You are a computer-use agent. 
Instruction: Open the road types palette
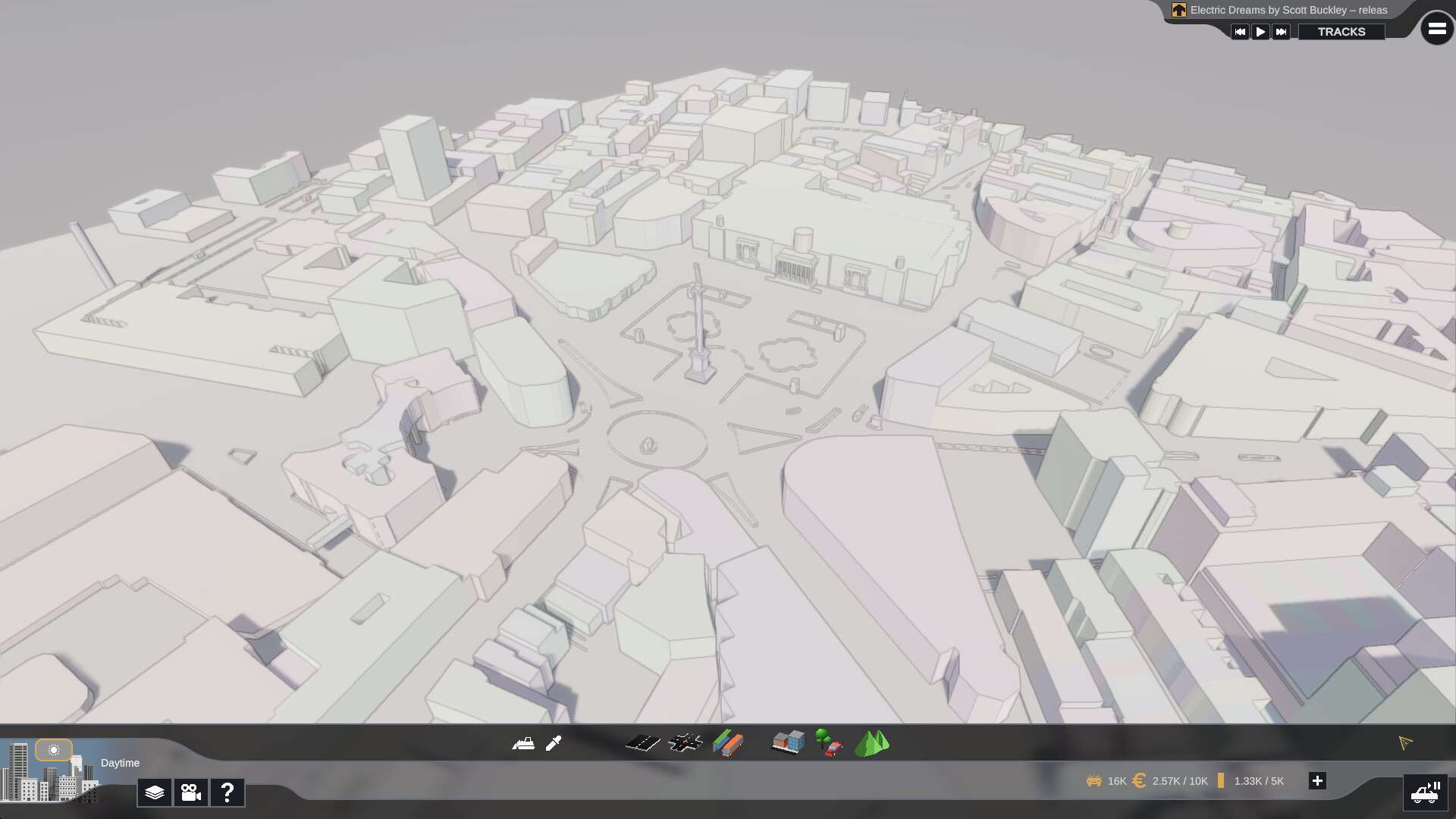(x=728, y=743)
